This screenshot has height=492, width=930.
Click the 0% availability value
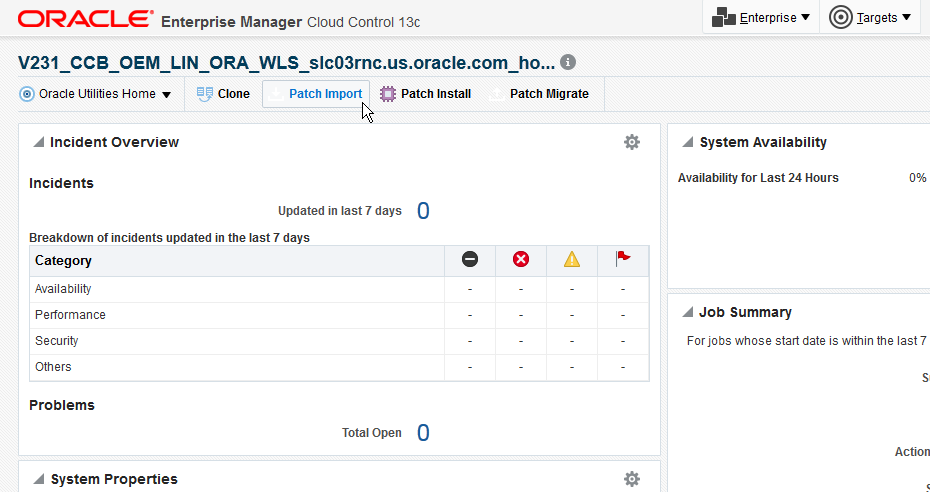pyautogui.click(x=917, y=178)
